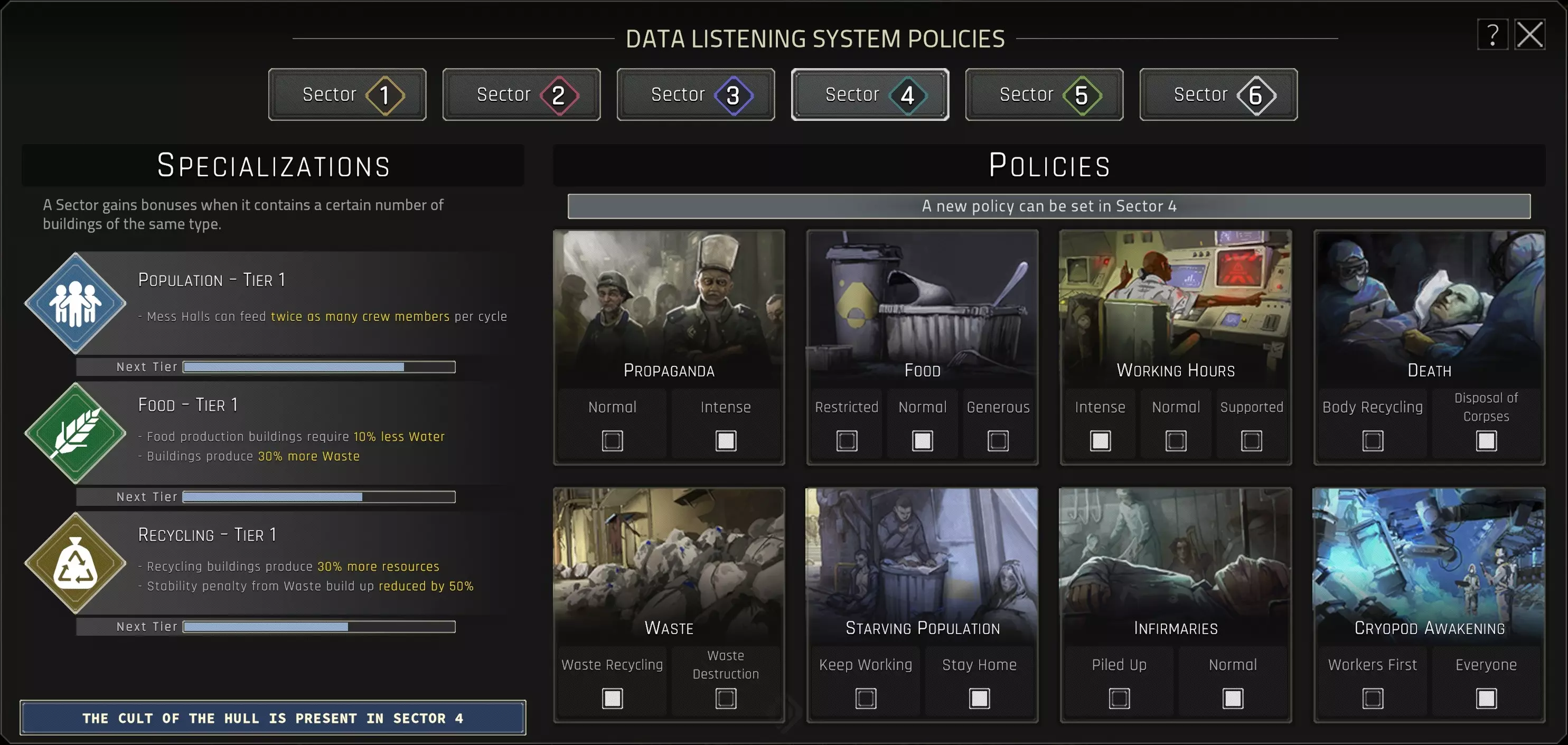Check the Normal Propaganda checkbox
1568x745 pixels.
coord(612,440)
